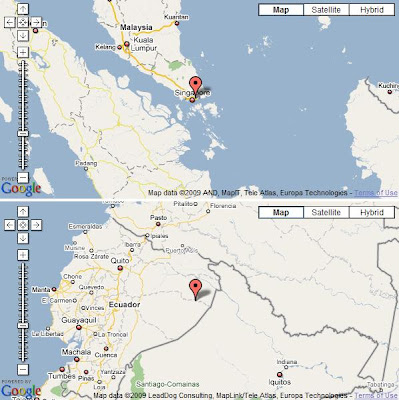Pan left in the bottom Ecuador map
399x400 pixels.
pos(10,225)
